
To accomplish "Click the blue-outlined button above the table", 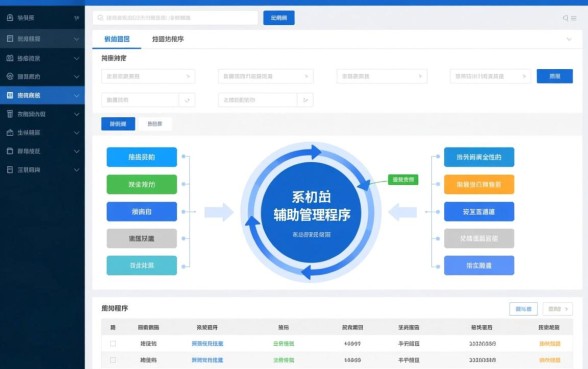I will coord(524,309).
